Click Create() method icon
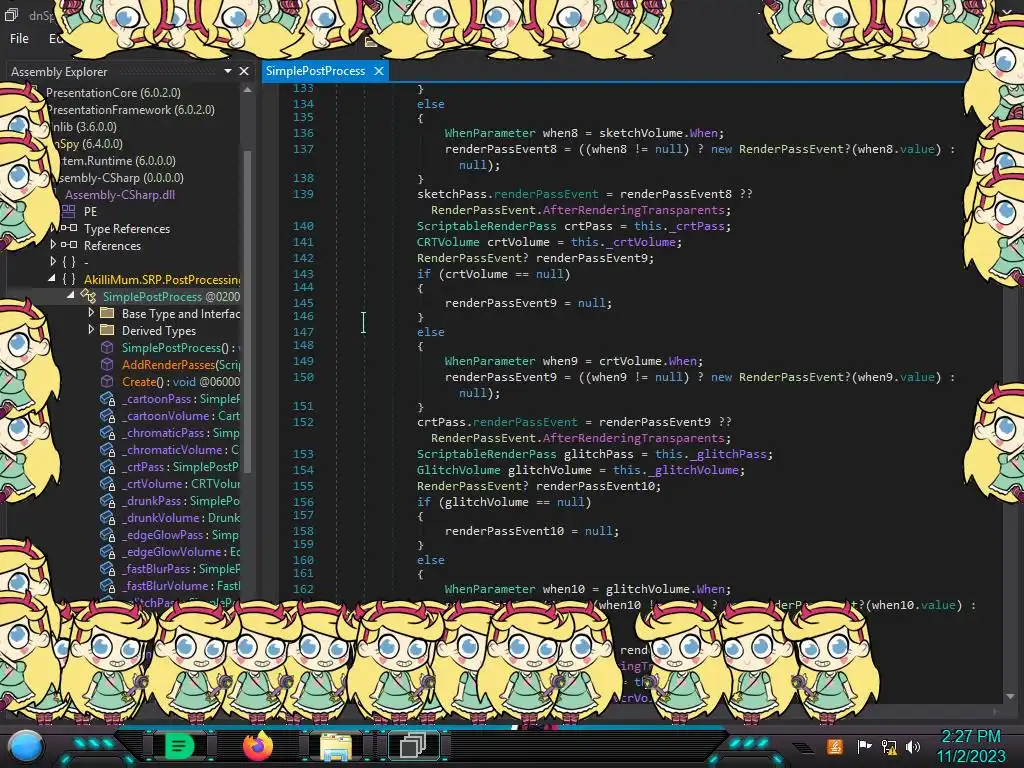Viewport: 1024px width, 768px height. pos(107,381)
